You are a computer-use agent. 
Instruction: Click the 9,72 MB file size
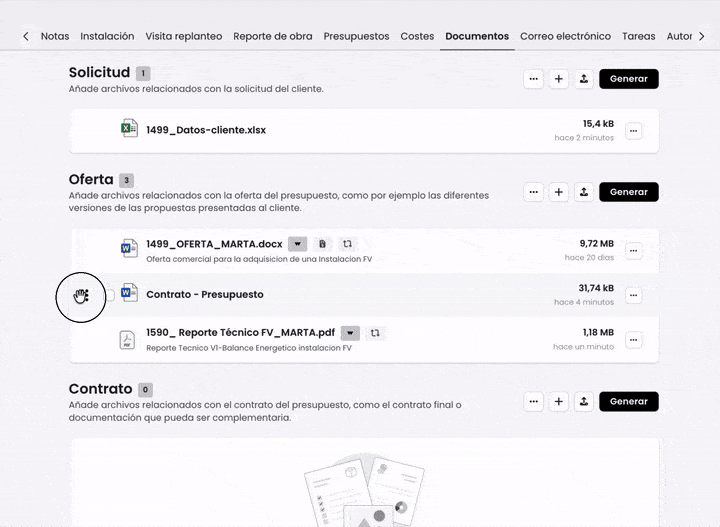click(x=596, y=243)
